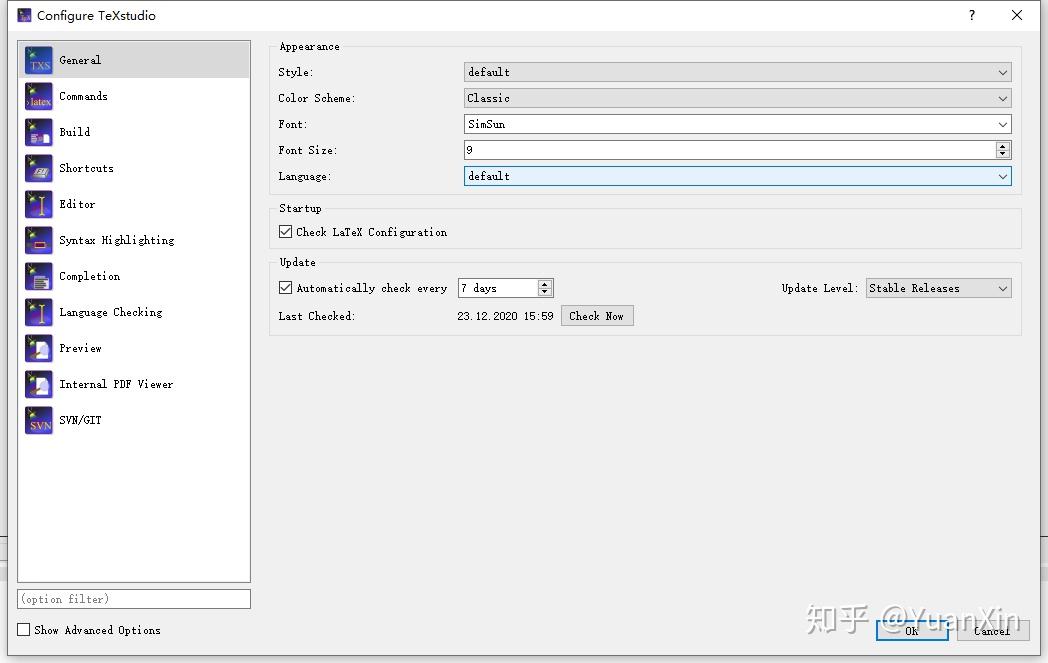The width and height of the screenshot is (1048, 663).
Task: Select the Commands section icon
Action: (x=38, y=96)
